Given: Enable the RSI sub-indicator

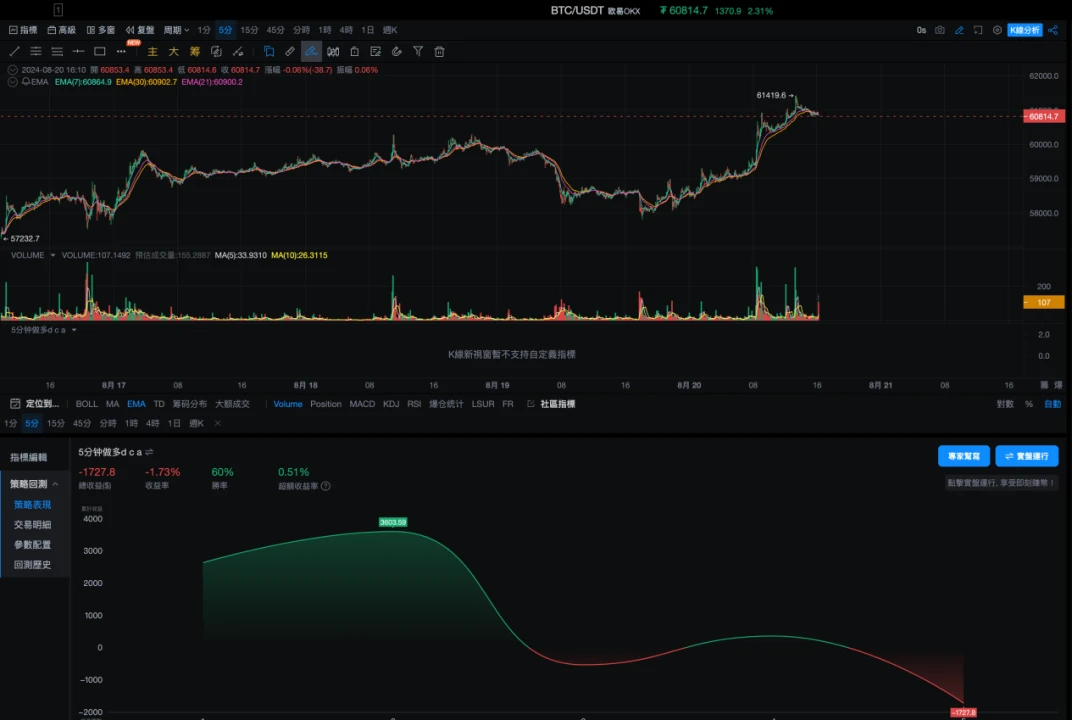Looking at the screenshot, I should coord(414,404).
